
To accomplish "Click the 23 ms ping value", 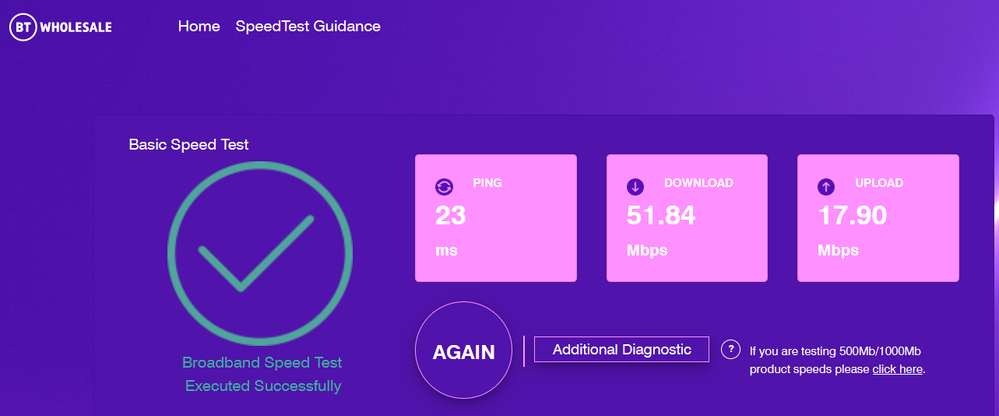I will point(451,215).
